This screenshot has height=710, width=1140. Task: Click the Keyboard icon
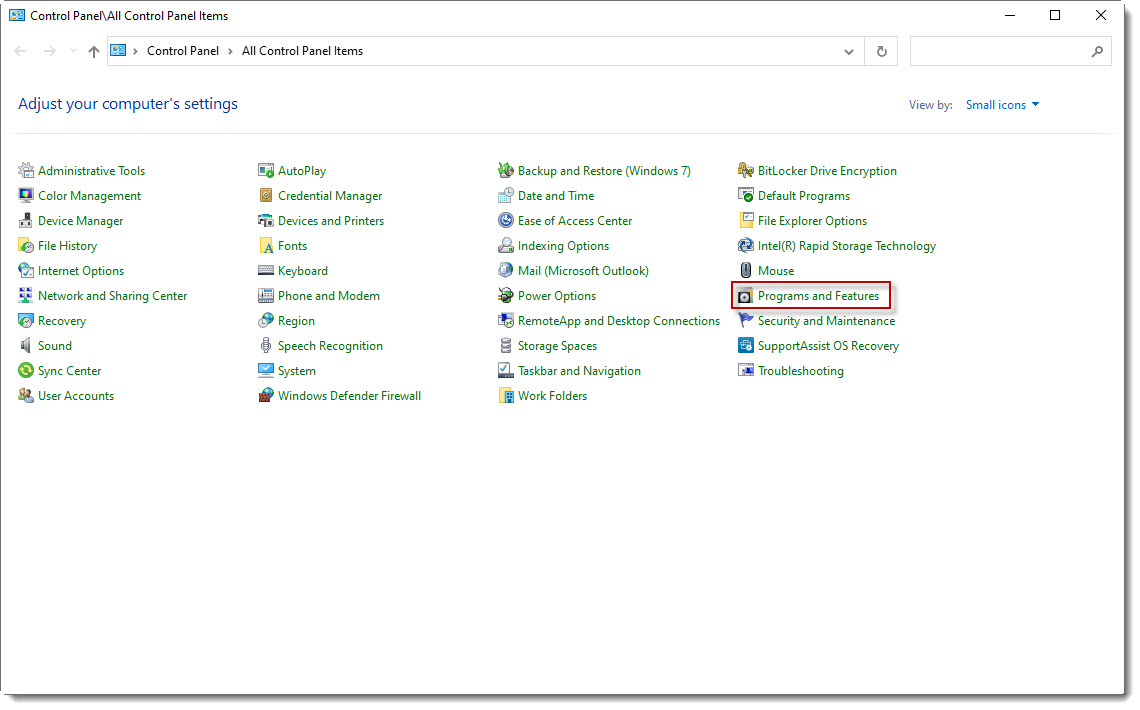point(266,271)
